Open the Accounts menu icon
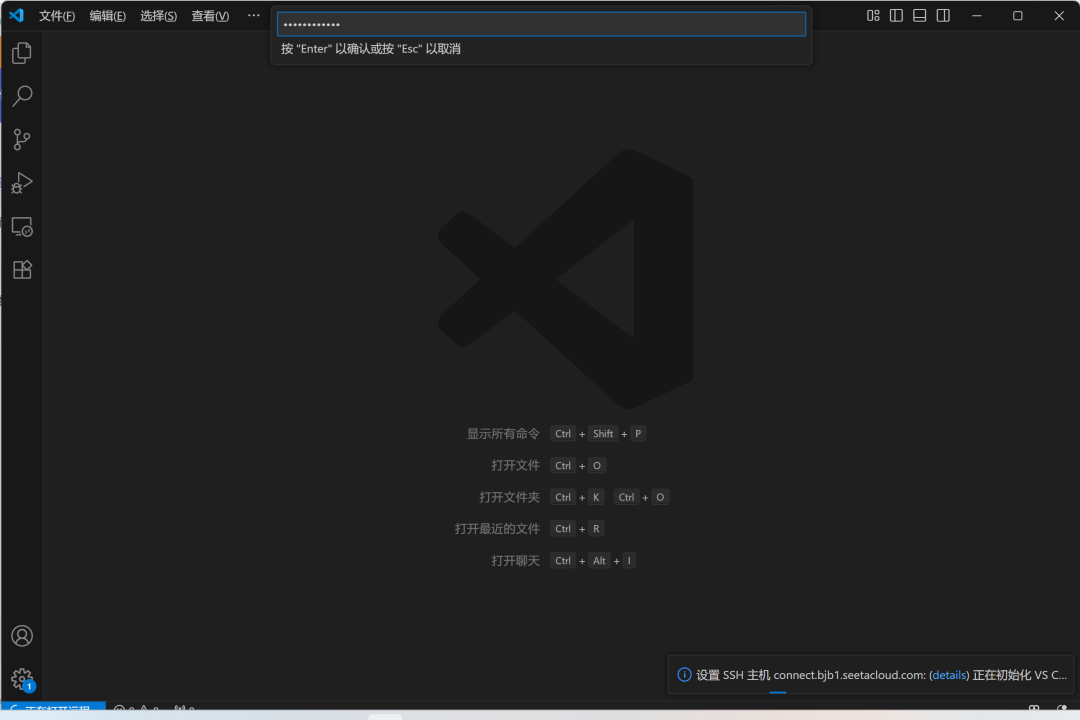 point(22,636)
